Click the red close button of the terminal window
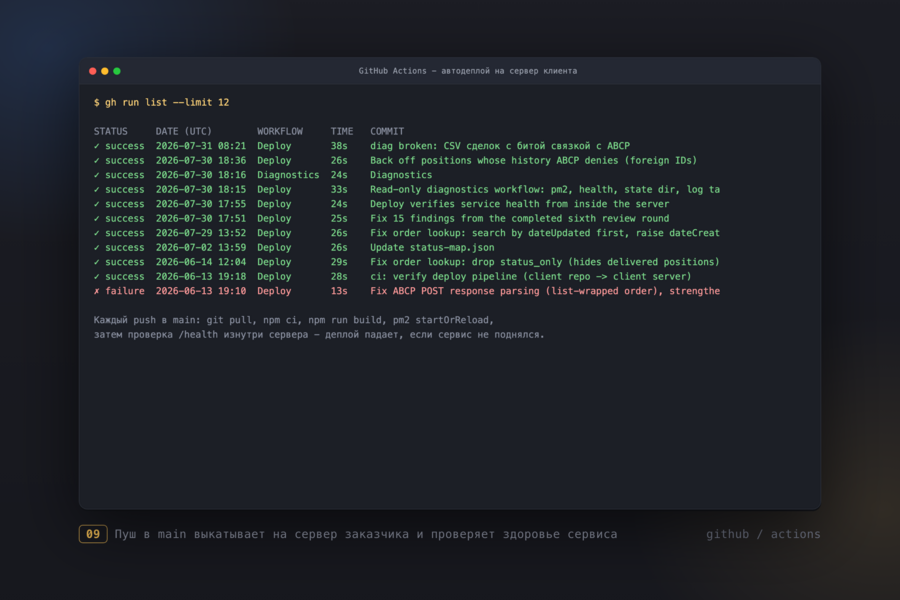The image size is (900, 600). [92, 71]
